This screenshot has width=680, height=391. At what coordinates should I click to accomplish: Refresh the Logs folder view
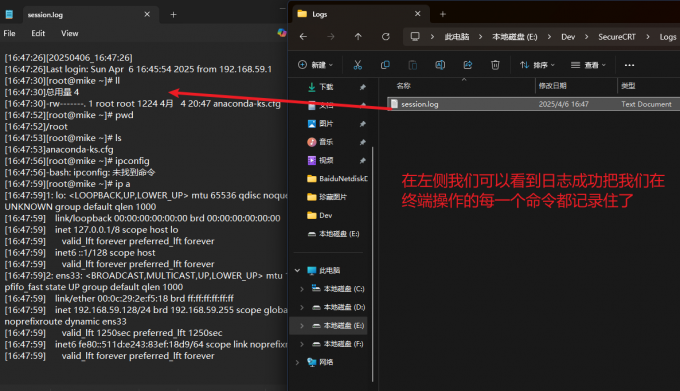coord(386,37)
